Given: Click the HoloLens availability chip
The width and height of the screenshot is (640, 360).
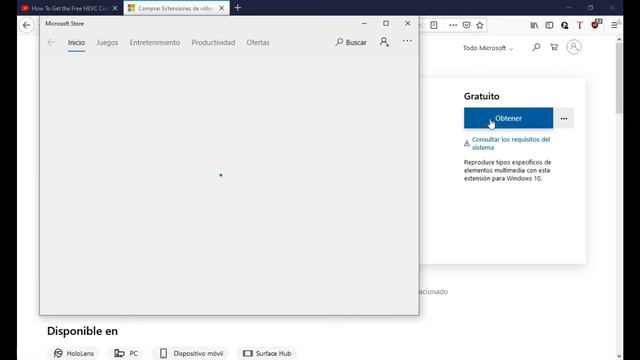Looking at the screenshot, I should (x=74, y=353).
